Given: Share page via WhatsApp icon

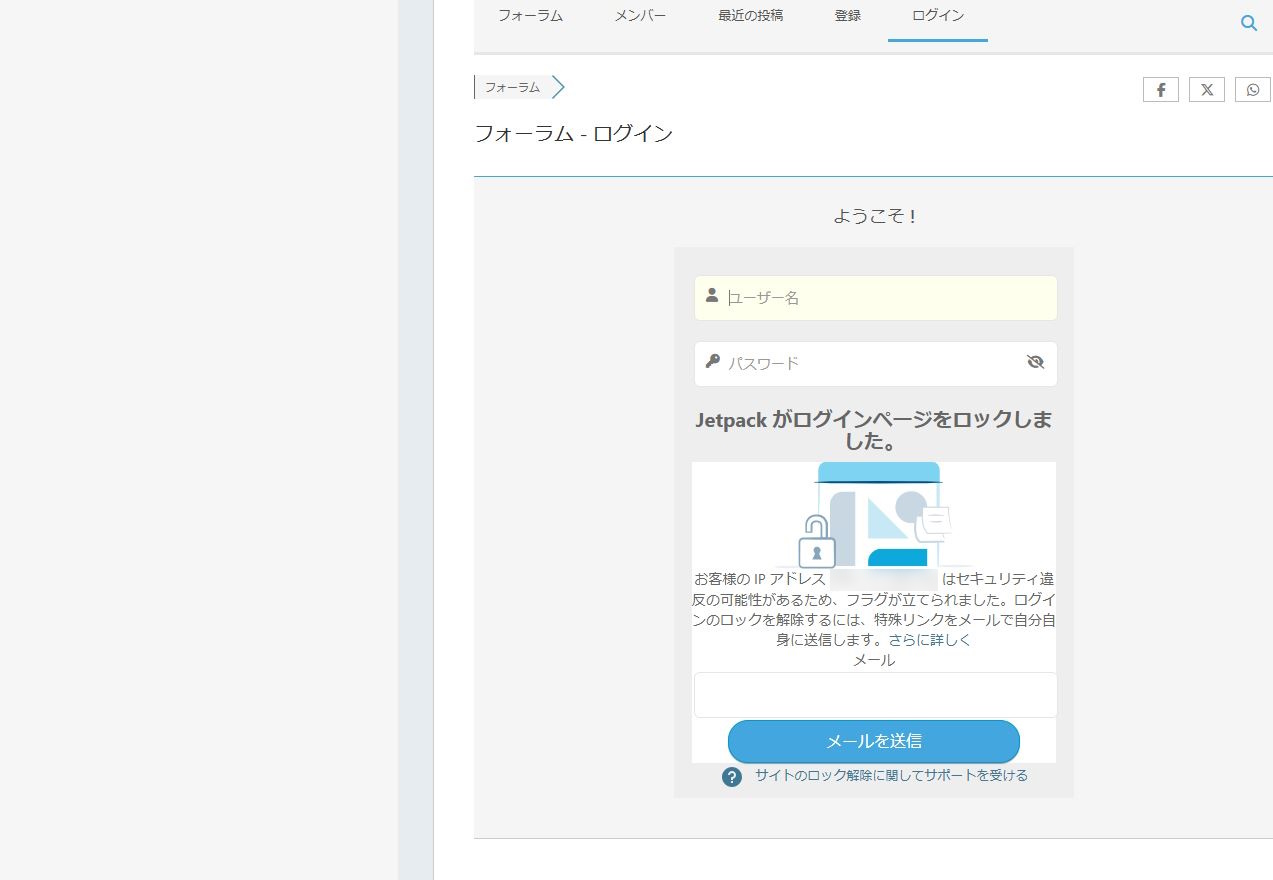Looking at the screenshot, I should point(1253,89).
